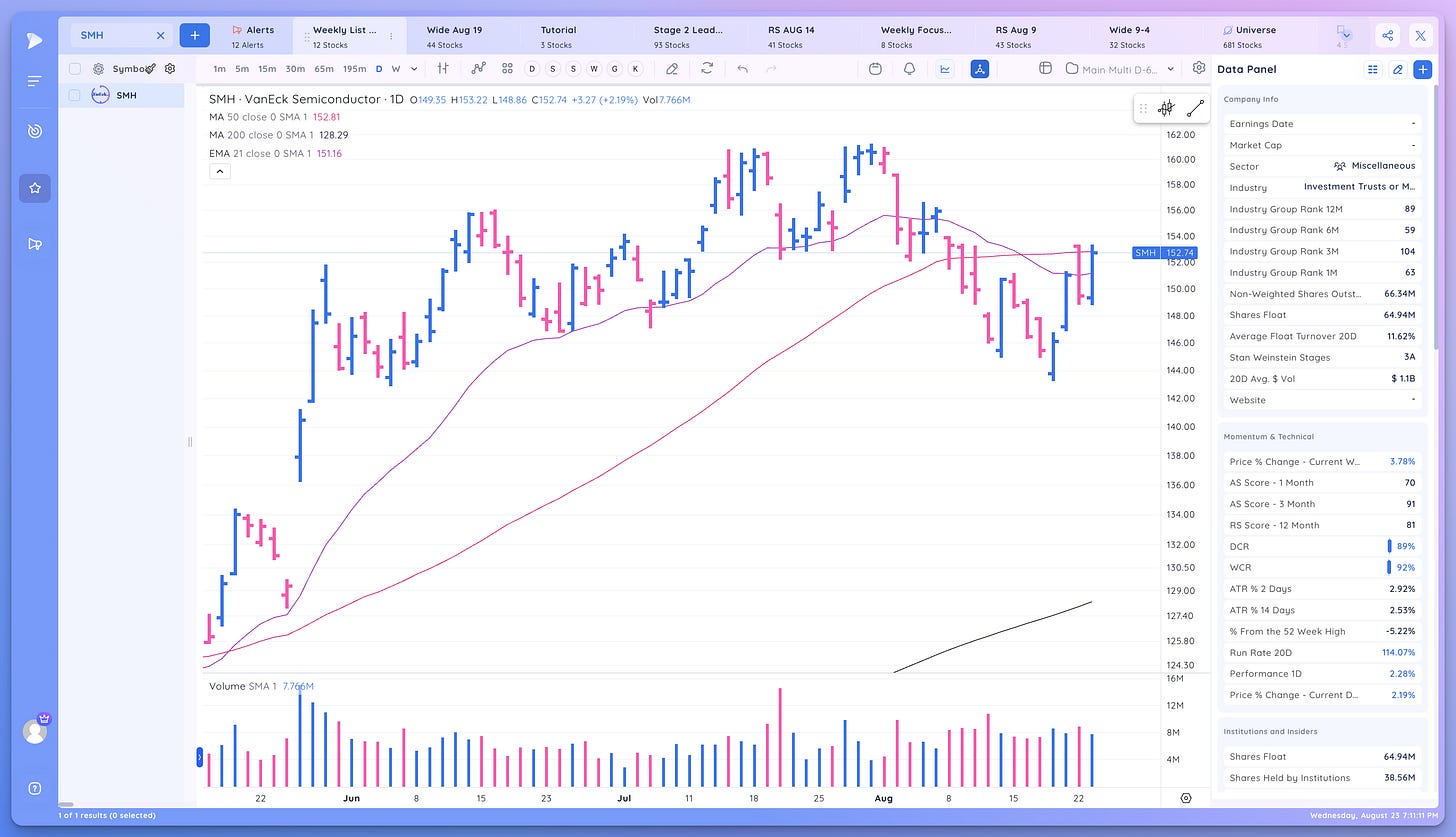Open the bar chart style icon

443,69
